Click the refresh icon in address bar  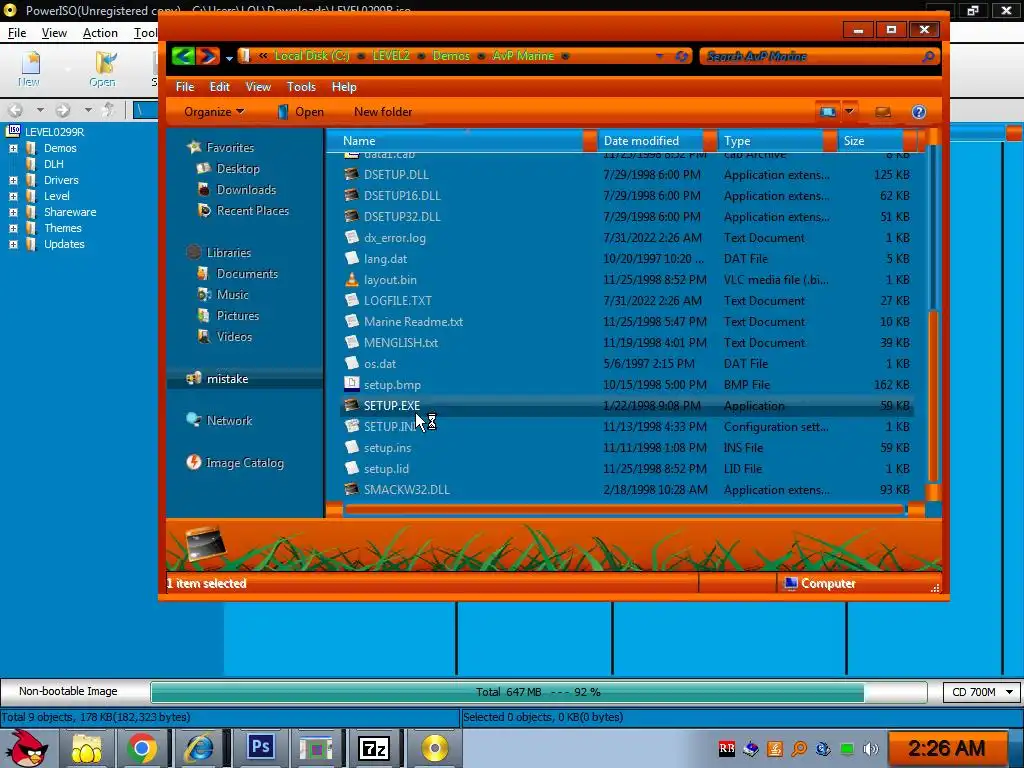point(682,56)
